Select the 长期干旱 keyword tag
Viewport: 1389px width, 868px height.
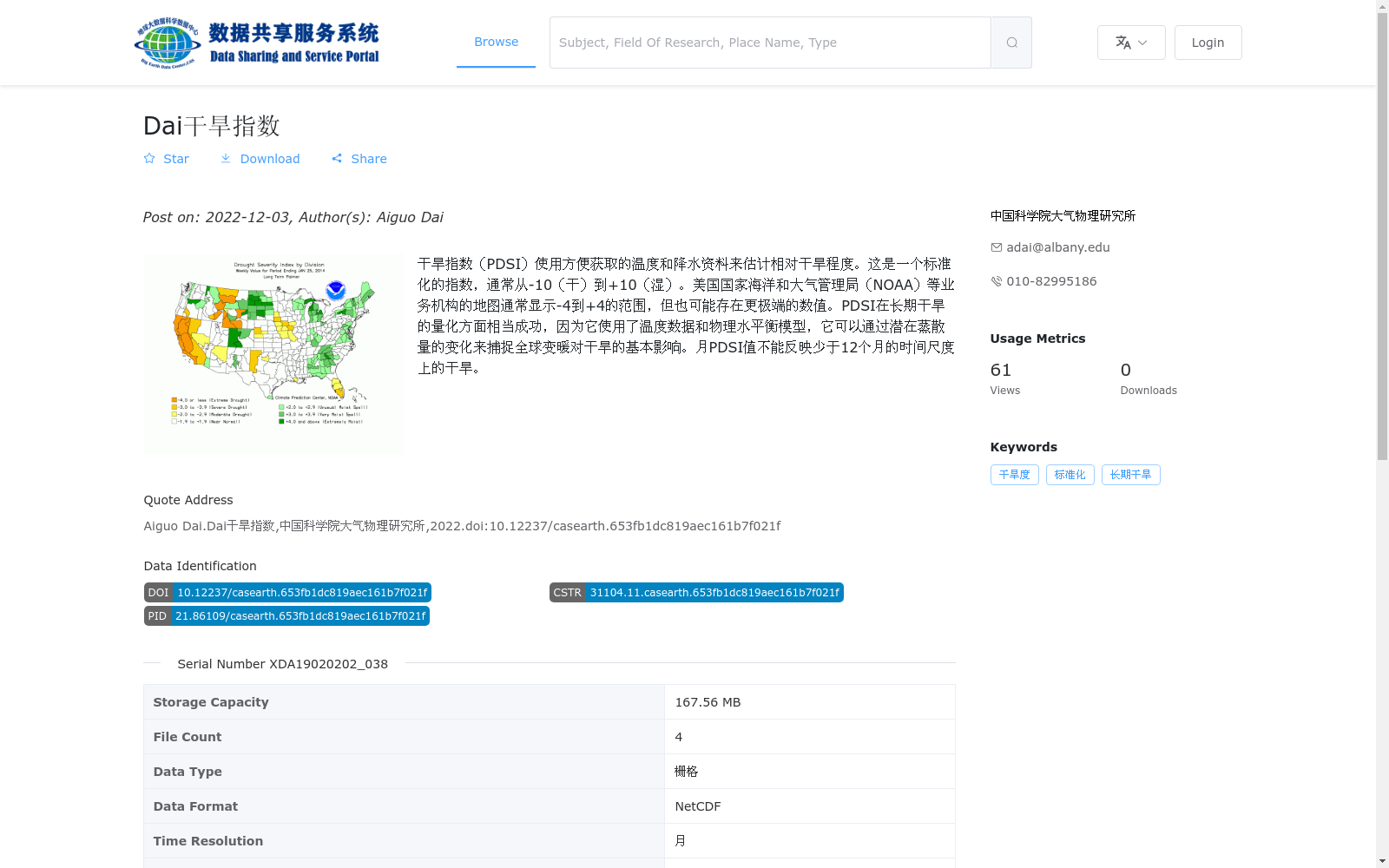(1130, 475)
